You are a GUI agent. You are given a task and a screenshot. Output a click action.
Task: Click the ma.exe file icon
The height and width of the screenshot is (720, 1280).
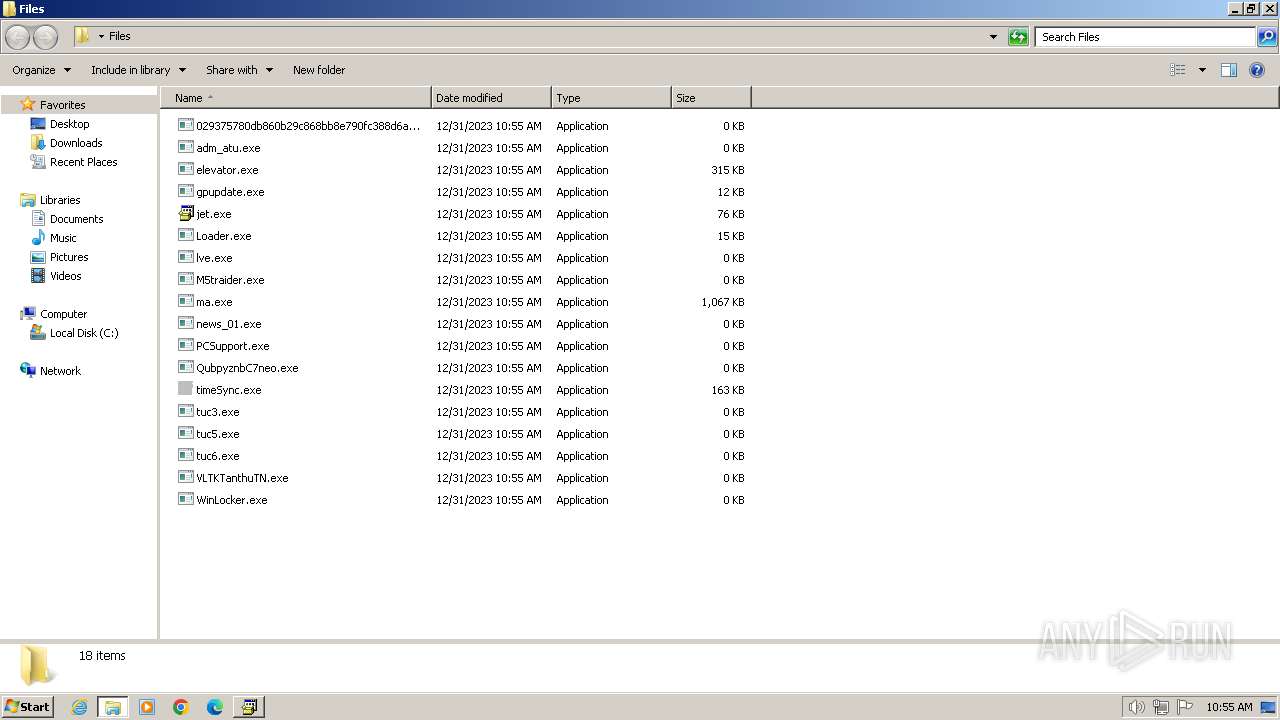pyautogui.click(x=185, y=301)
